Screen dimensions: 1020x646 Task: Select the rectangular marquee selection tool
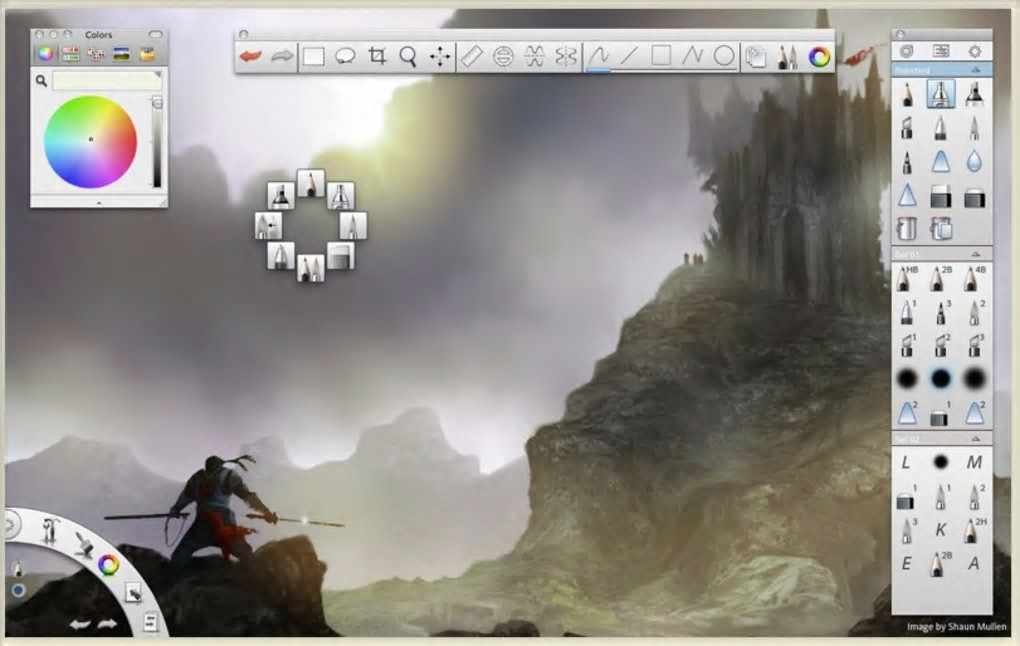(x=314, y=57)
